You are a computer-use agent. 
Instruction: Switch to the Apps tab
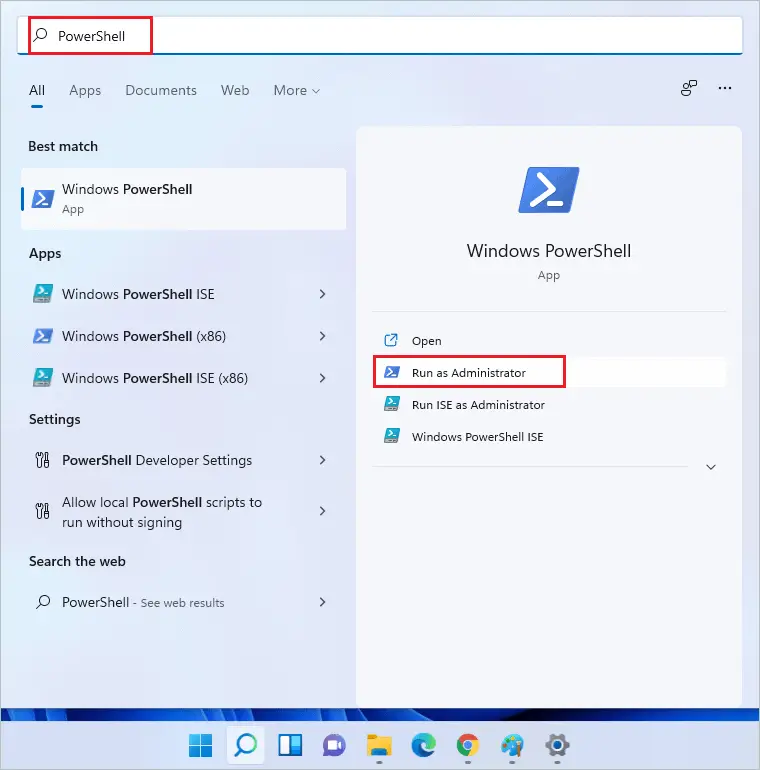[85, 90]
